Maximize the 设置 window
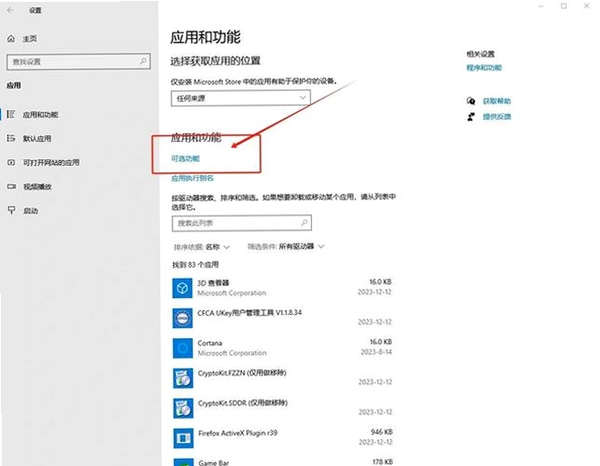600x466 pixels. click(564, 6)
